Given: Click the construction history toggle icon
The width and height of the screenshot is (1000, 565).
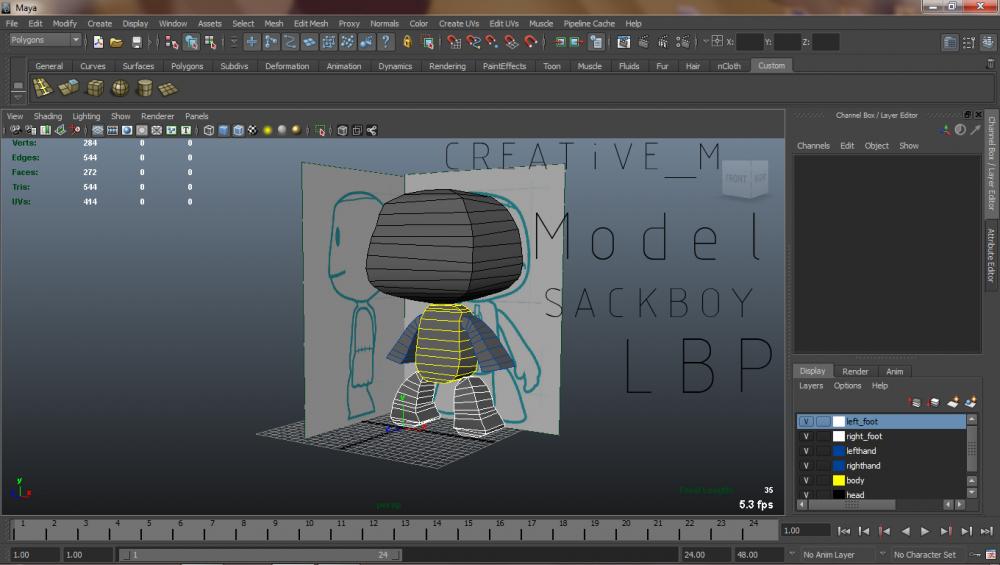Looking at the screenshot, I should (x=596, y=42).
